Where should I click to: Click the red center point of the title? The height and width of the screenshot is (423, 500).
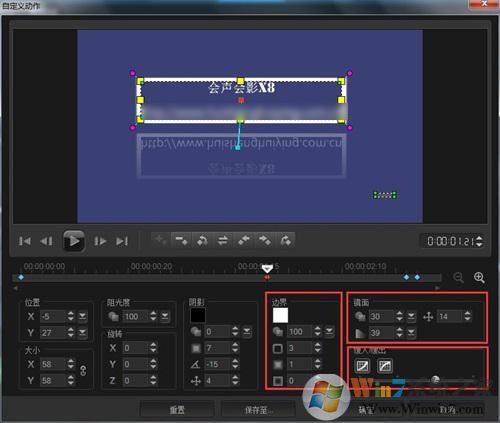[x=241, y=100]
